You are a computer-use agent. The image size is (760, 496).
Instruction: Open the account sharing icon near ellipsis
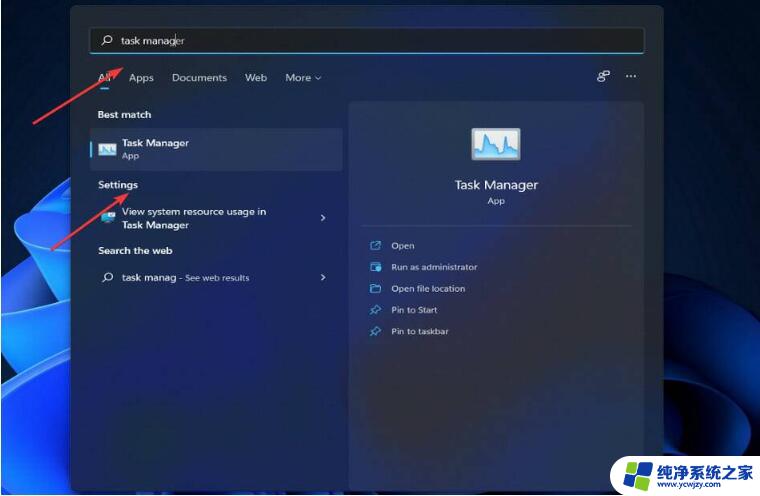(603, 76)
